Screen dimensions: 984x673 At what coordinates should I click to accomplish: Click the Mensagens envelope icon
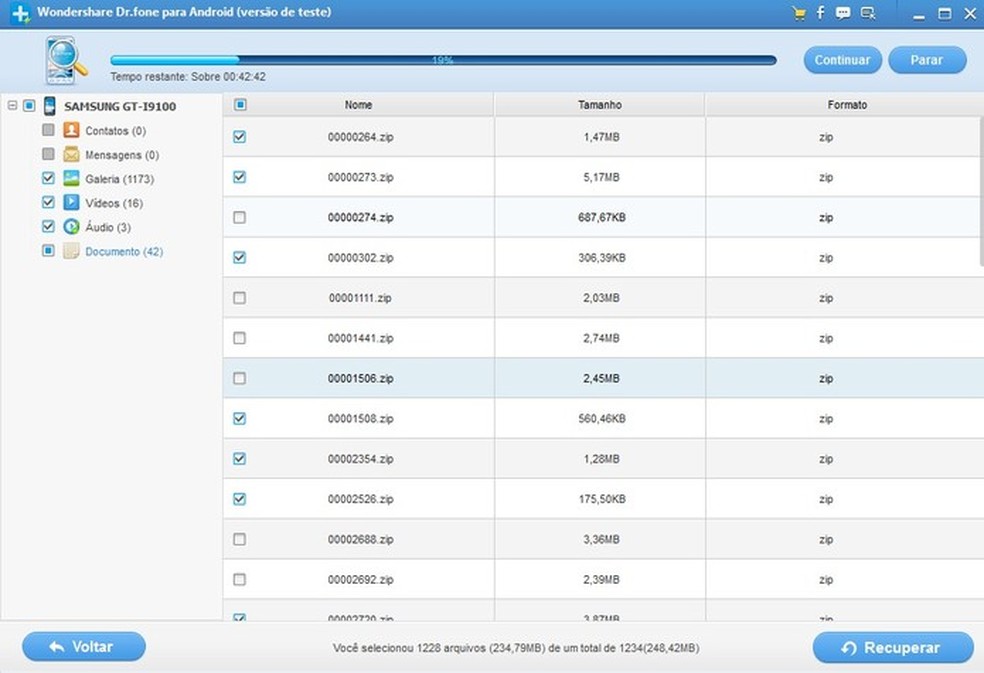71,154
